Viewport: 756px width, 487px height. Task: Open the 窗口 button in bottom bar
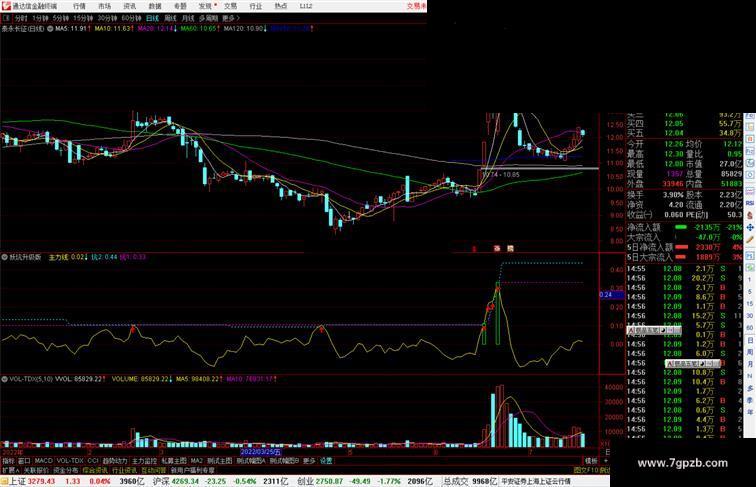24,461
